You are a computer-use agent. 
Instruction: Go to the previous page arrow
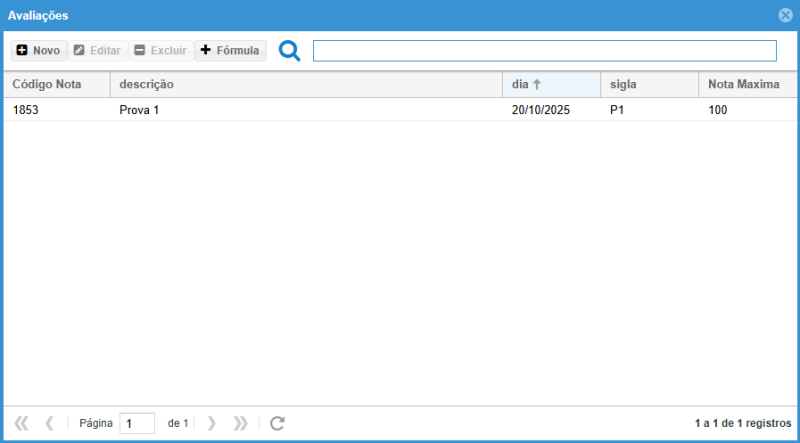click(49, 423)
